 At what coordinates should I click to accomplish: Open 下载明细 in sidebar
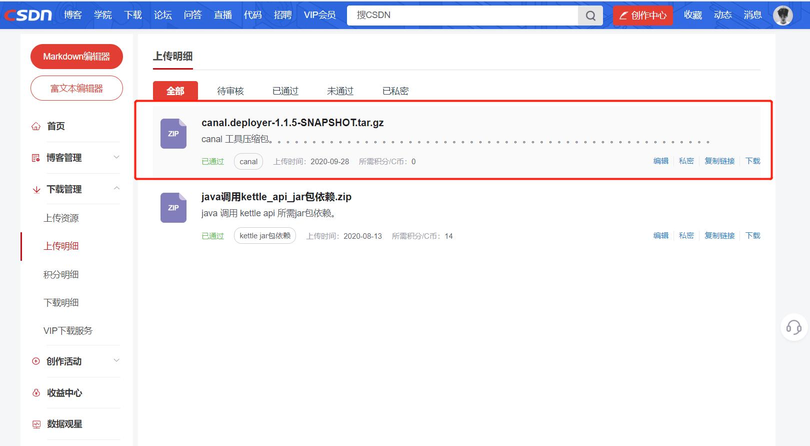[x=61, y=302]
